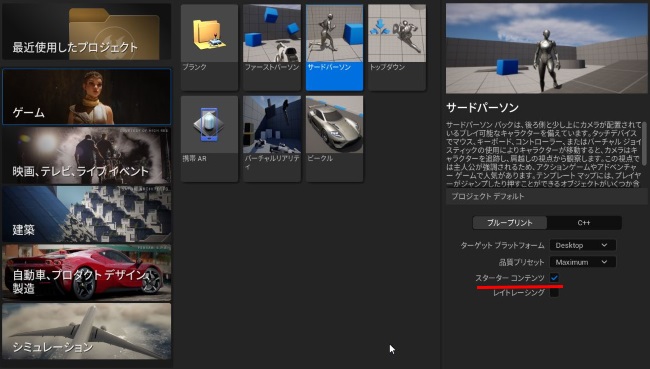Select the トップダウン template
Screen dimensions: 650x369
(397, 47)
